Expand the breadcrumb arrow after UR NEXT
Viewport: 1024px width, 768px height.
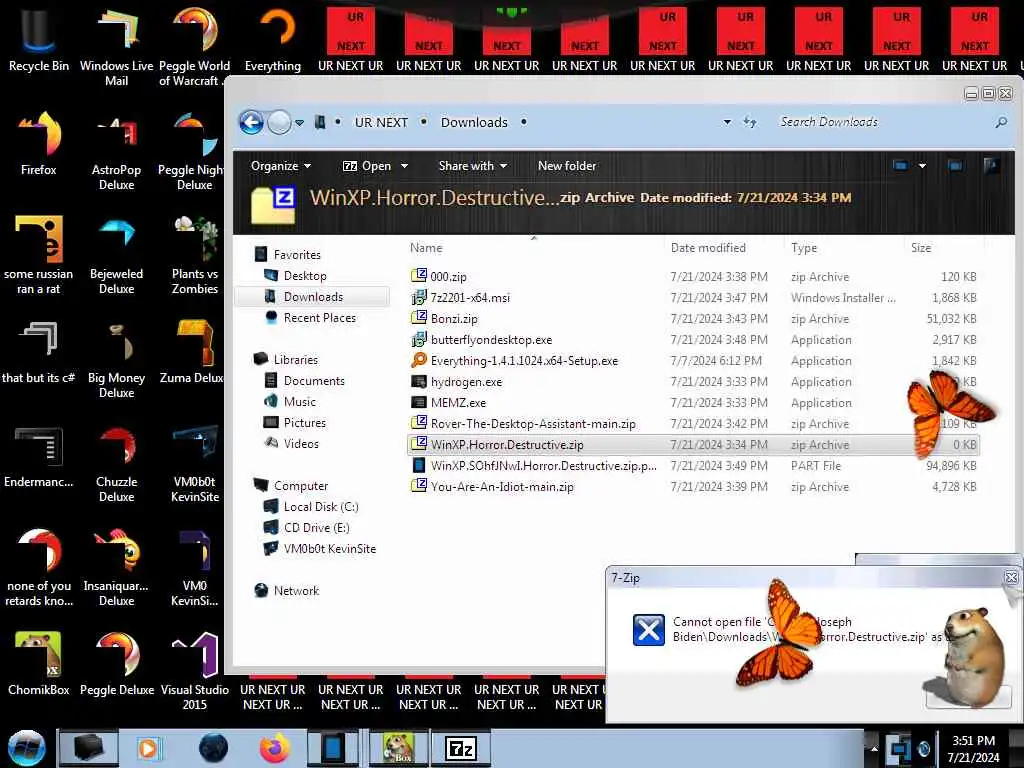[424, 122]
